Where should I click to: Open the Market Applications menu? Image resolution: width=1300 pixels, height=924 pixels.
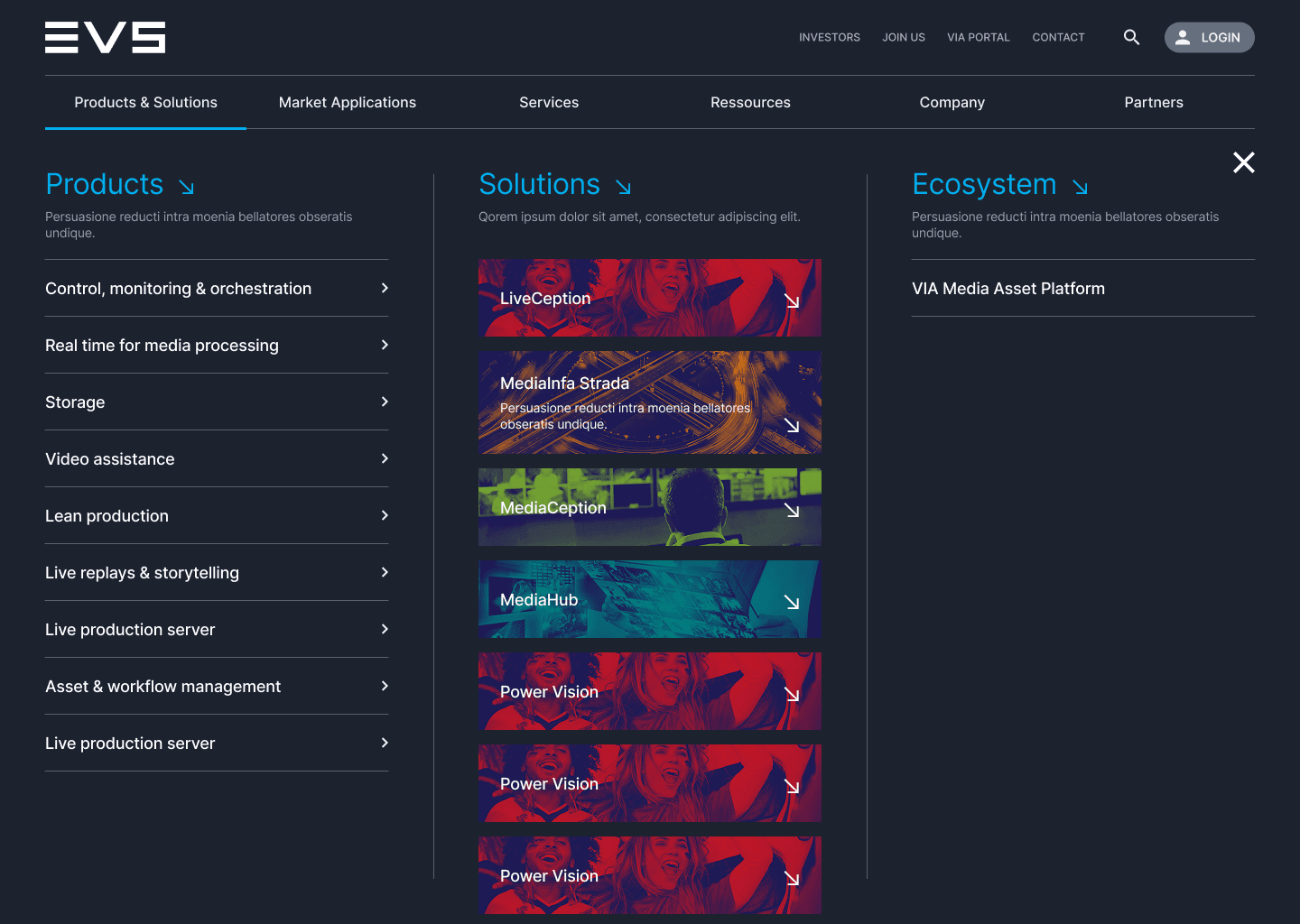[x=348, y=102]
